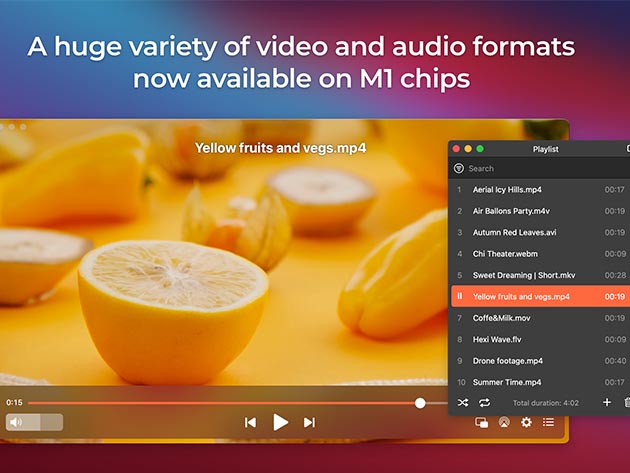Select Chi Theater.webm in playlist
This screenshot has width=630, height=473.
coord(539,254)
